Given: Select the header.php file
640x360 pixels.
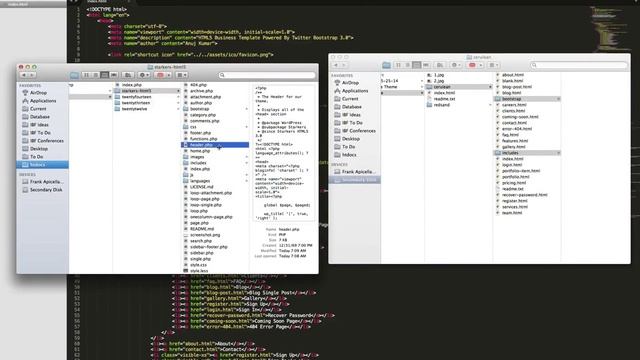Looking at the screenshot, I should [215, 145].
